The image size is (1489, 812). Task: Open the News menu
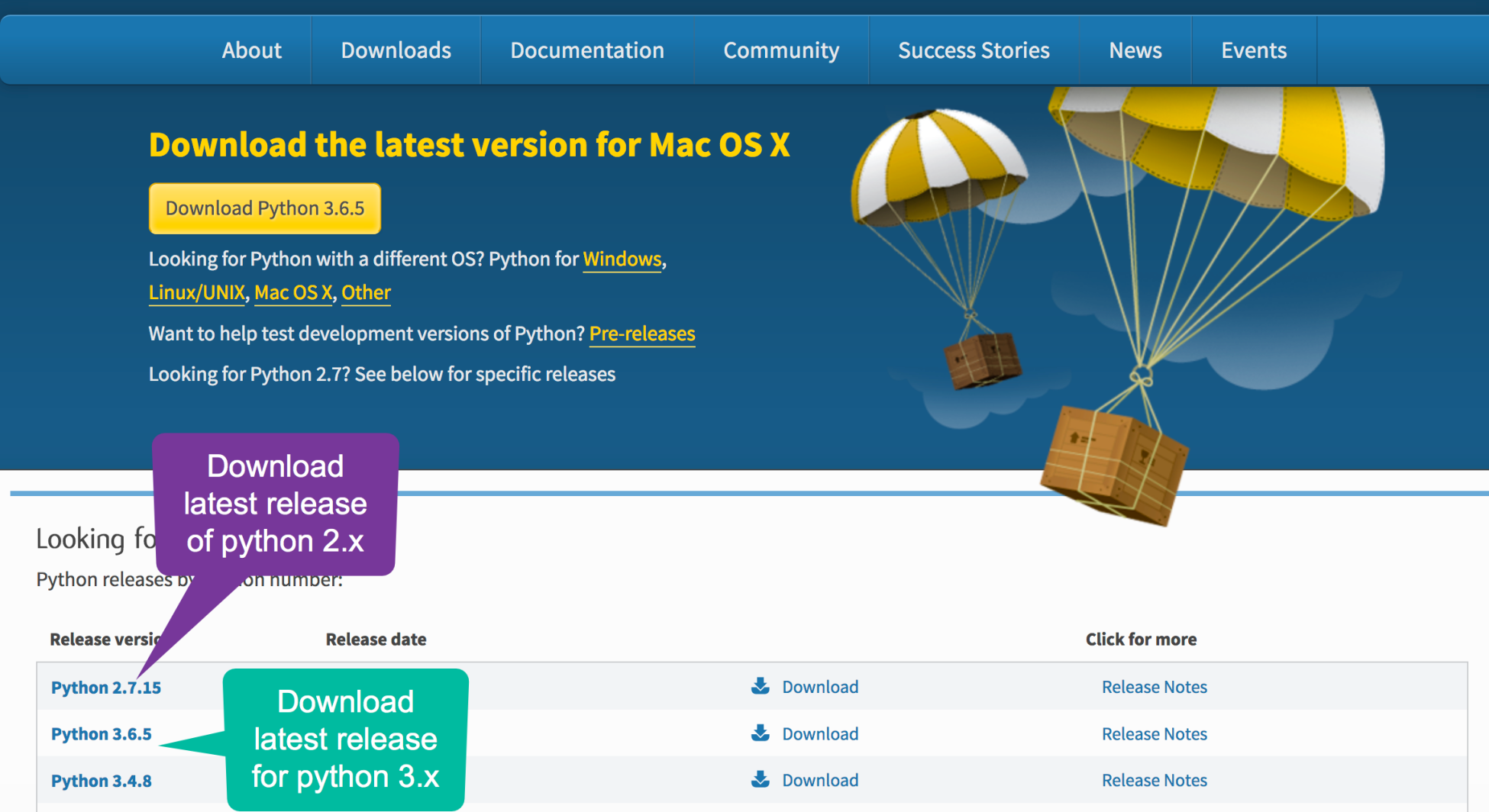point(1135,50)
